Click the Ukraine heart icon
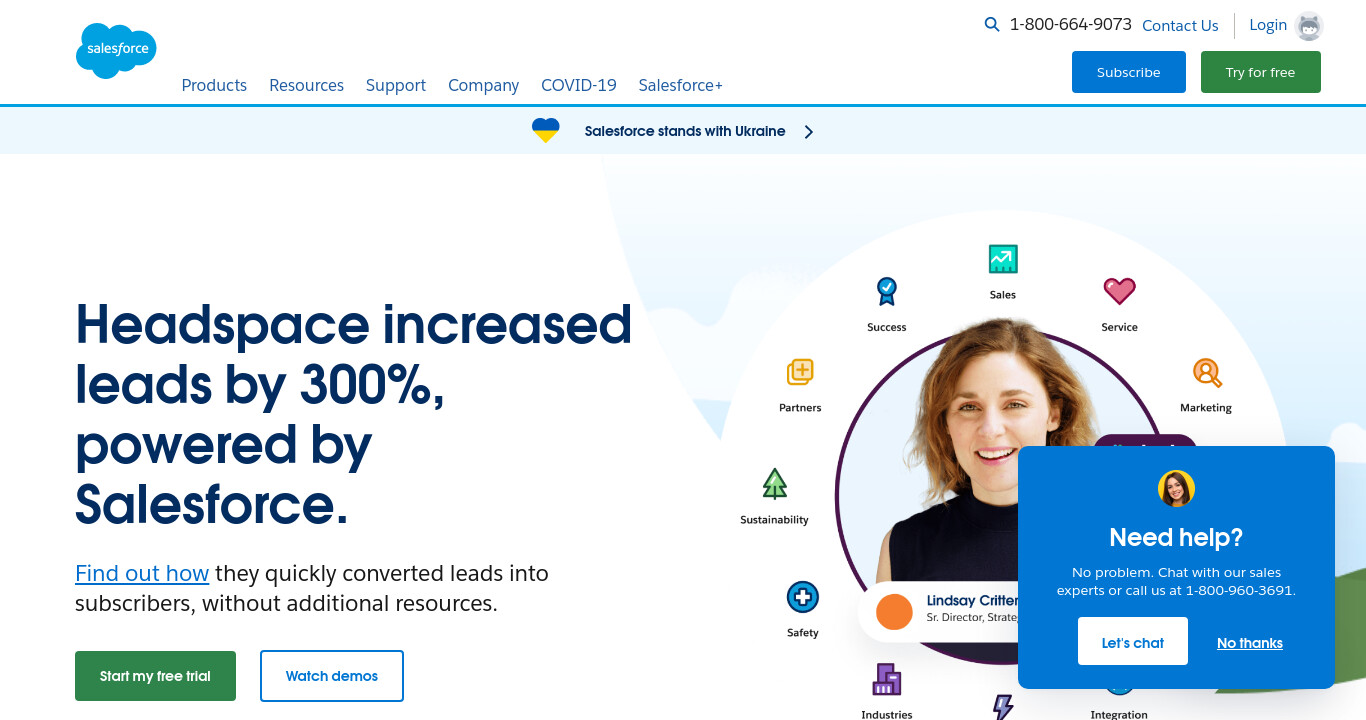The image size is (1366, 720). [x=545, y=131]
